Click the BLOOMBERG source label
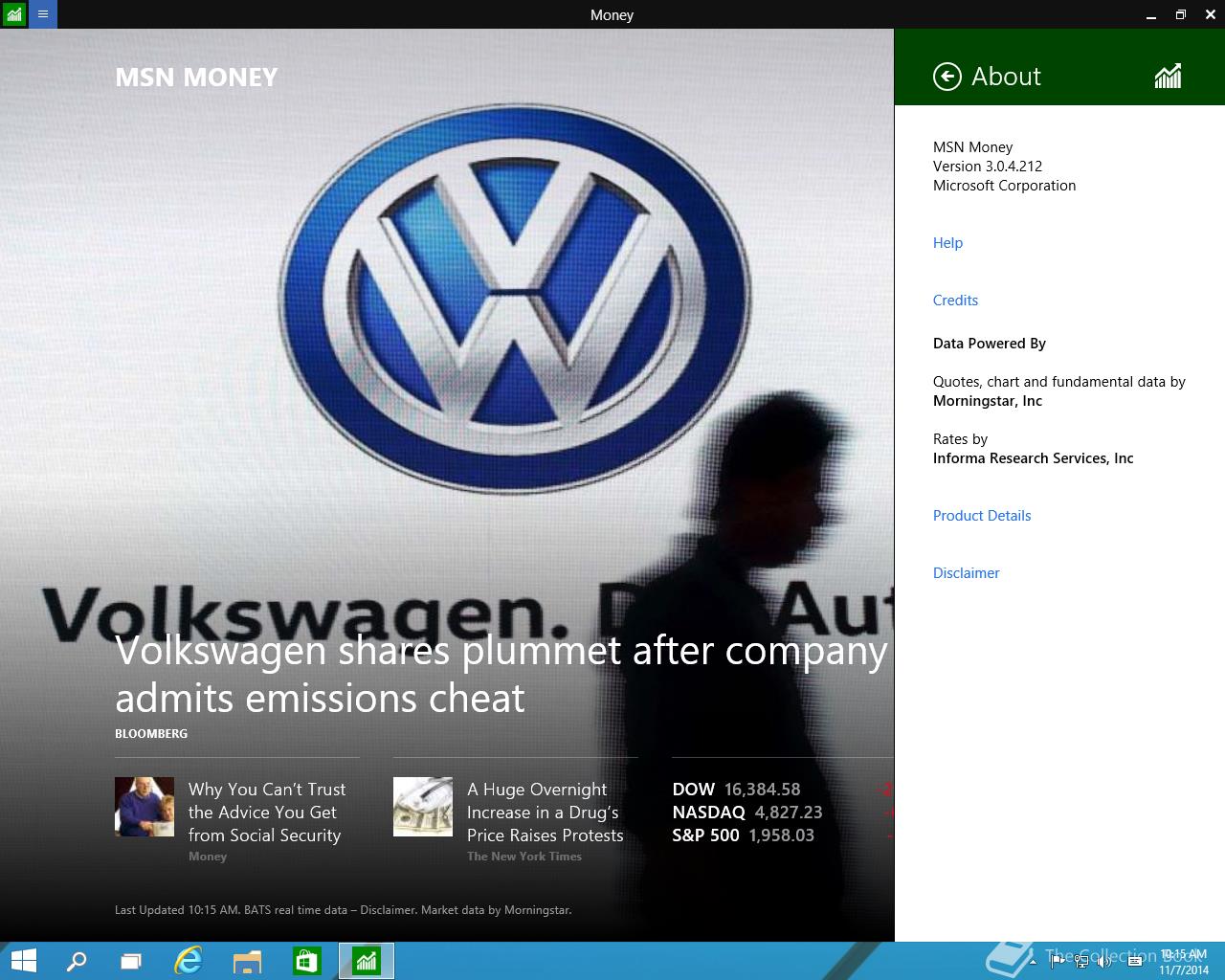Screen dimensions: 1225x980 (x=151, y=734)
